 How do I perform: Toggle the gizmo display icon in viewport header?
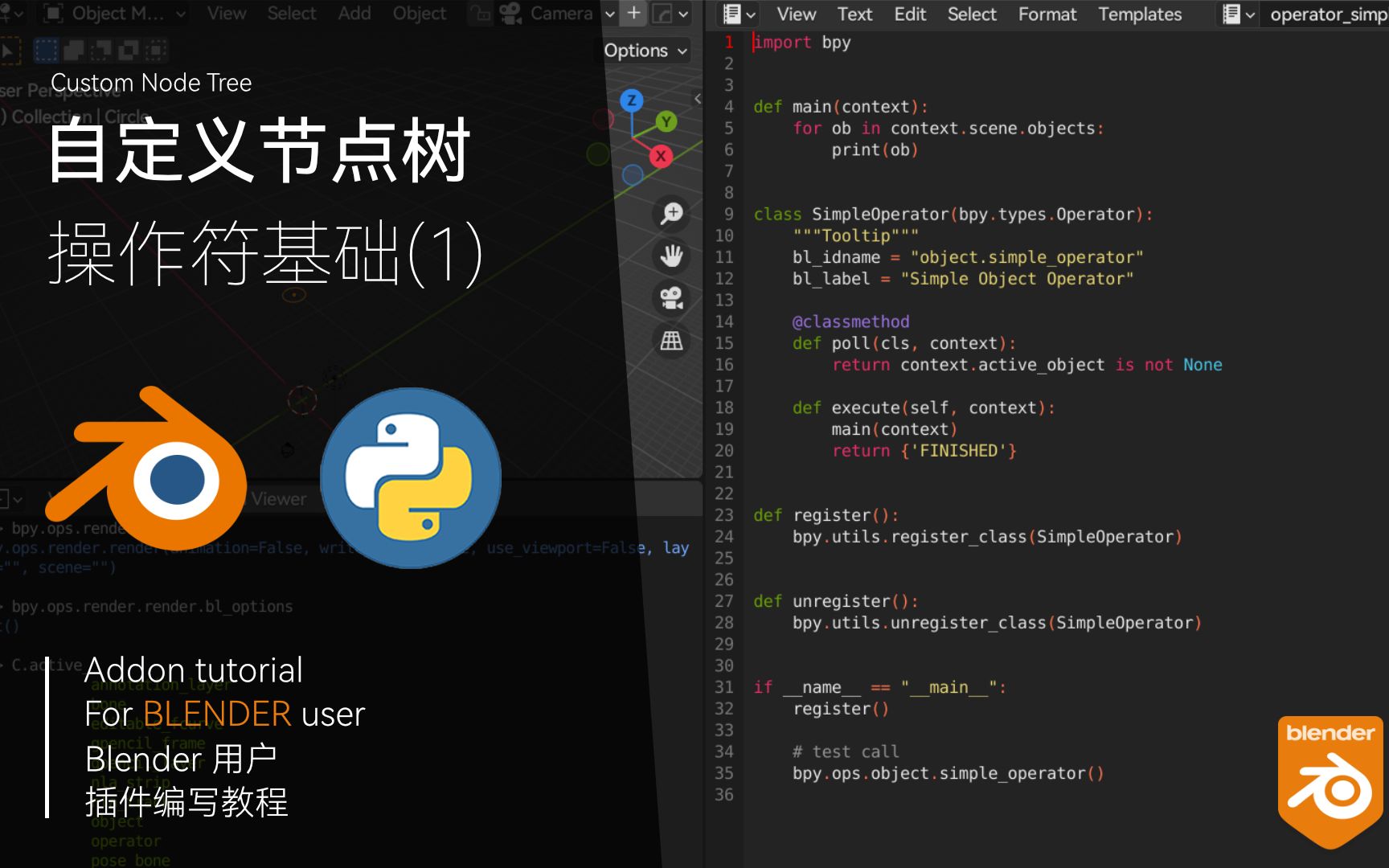click(x=662, y=13)
